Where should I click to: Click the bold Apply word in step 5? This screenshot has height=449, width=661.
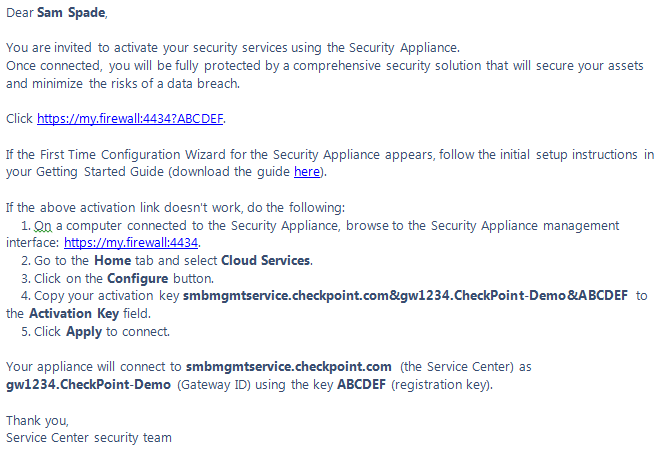(85, 331)
